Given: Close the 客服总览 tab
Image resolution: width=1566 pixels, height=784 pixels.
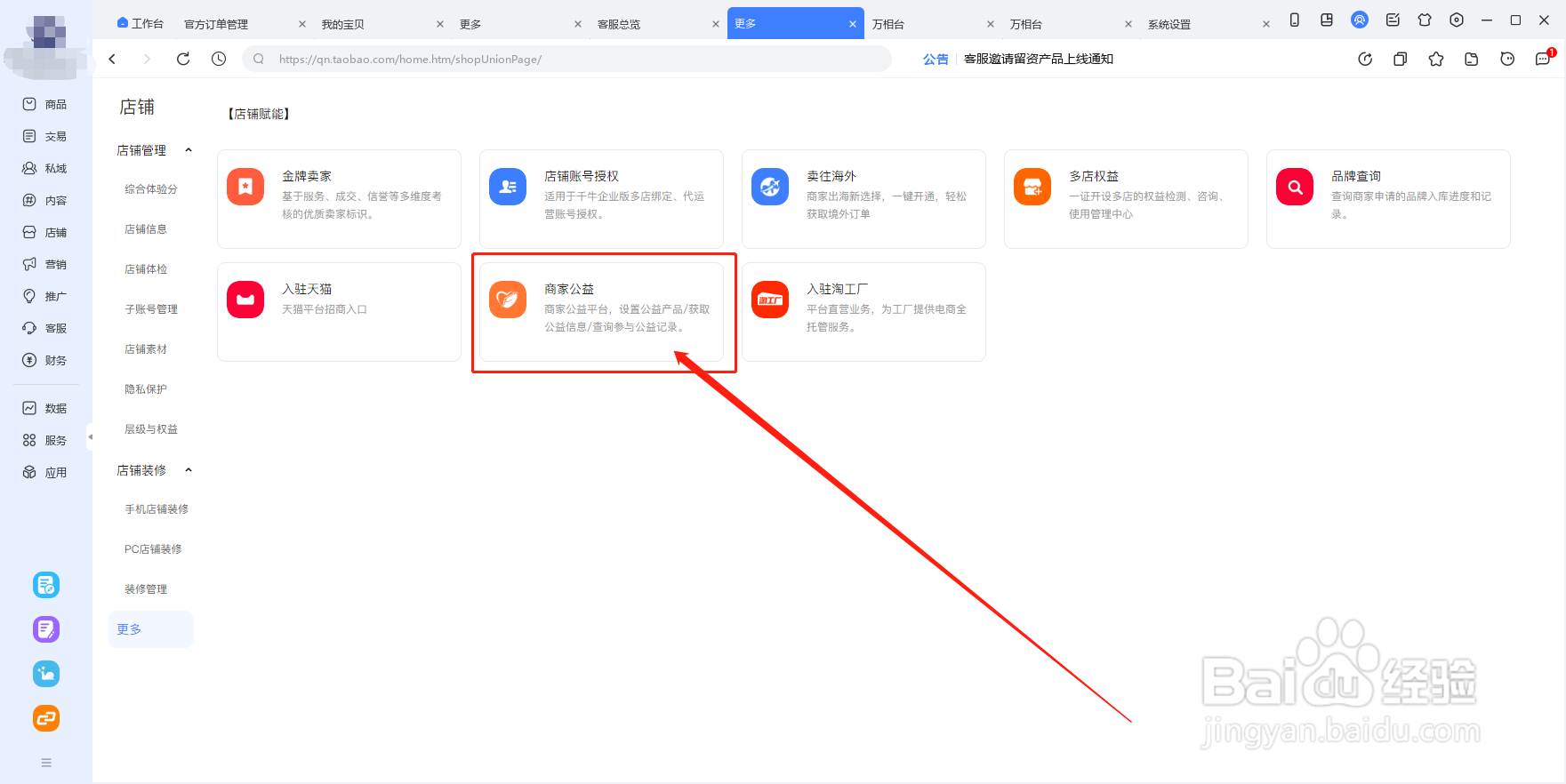Looking at the screenshot, I should click(x=716, y=25).
